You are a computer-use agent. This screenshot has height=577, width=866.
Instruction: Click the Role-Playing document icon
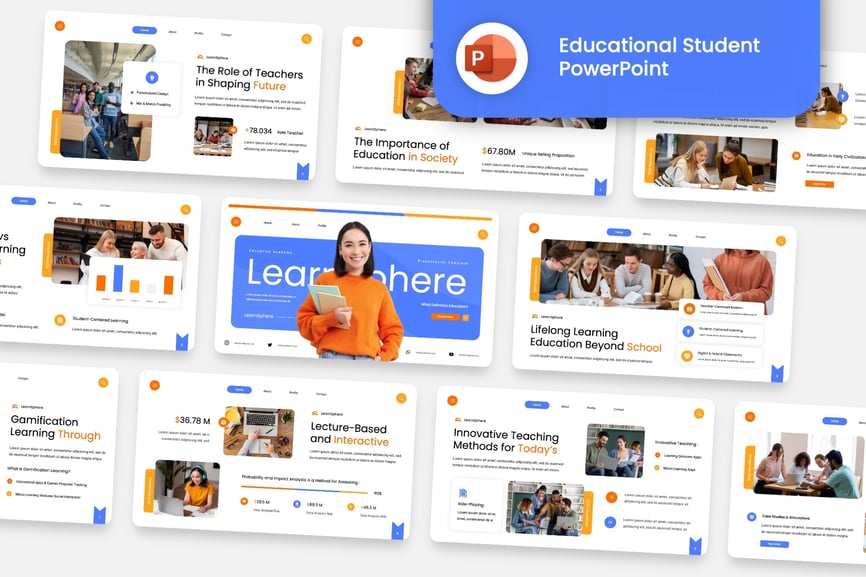[x=464, y=492]
